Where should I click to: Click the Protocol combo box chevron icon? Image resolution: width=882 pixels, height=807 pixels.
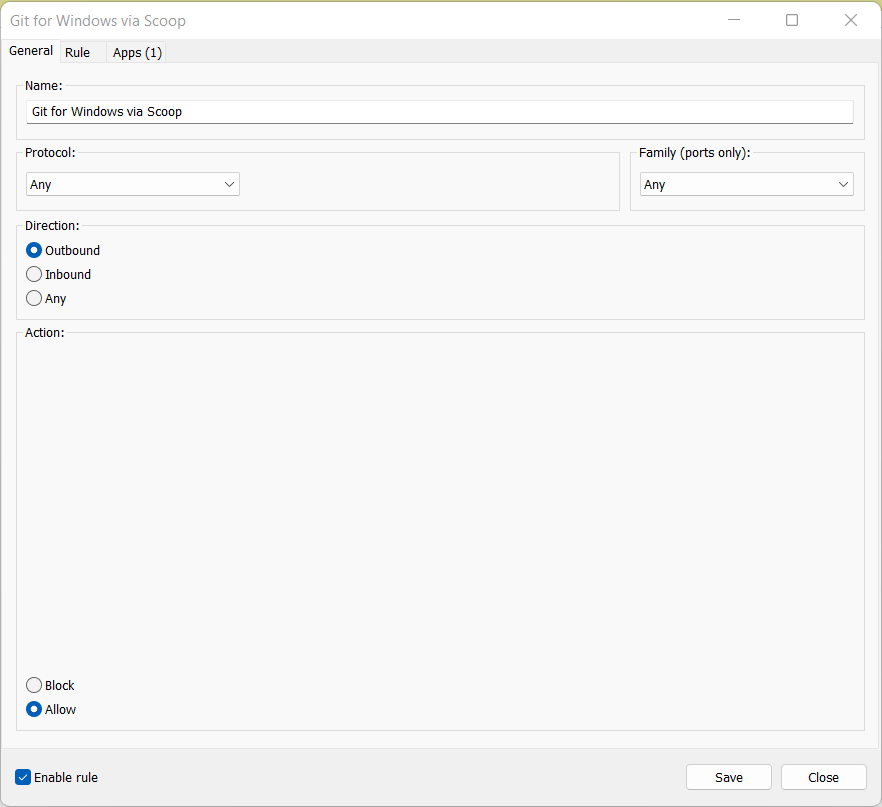pos(229,184)
